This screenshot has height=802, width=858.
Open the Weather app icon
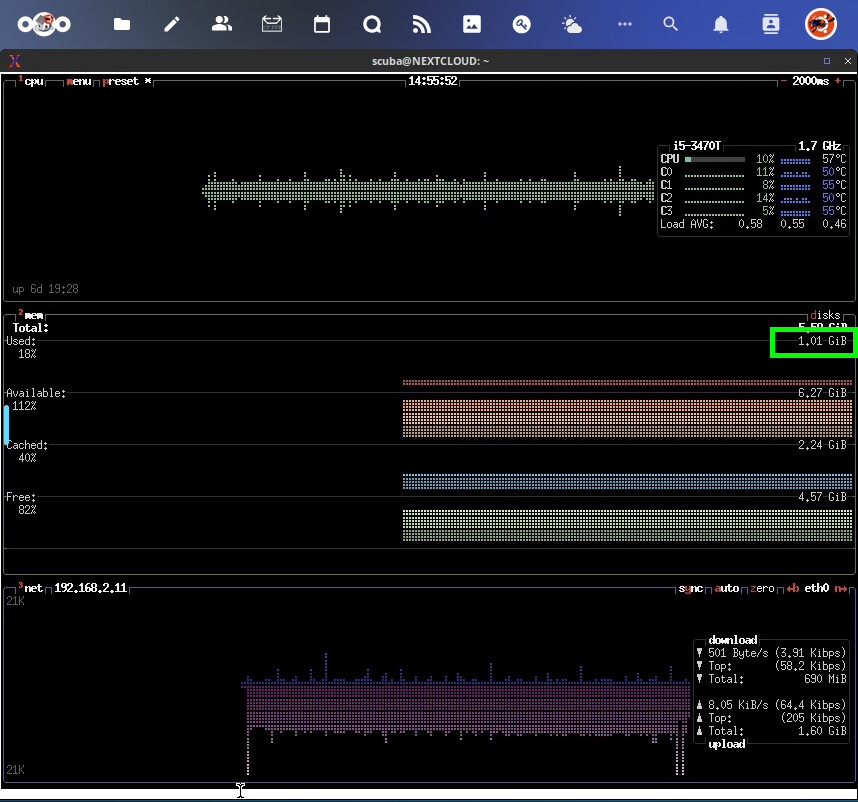(572, 25)
